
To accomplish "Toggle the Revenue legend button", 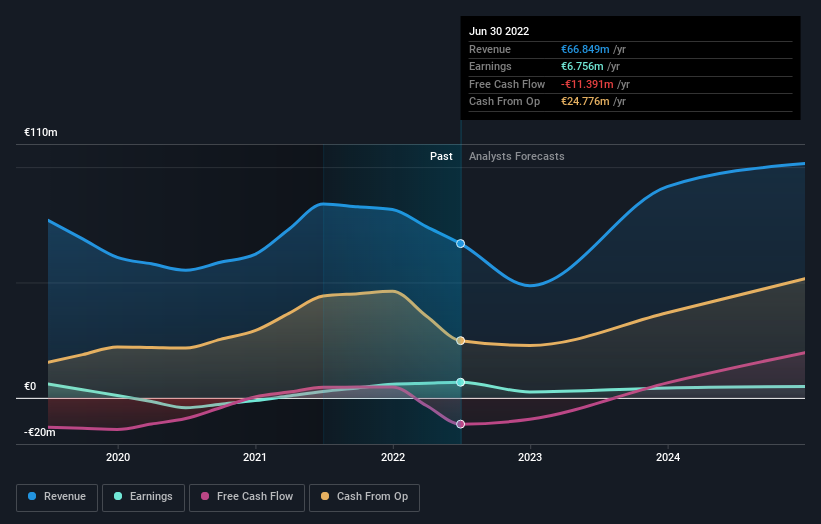I will pyautogui.click(x=57, y=497).
